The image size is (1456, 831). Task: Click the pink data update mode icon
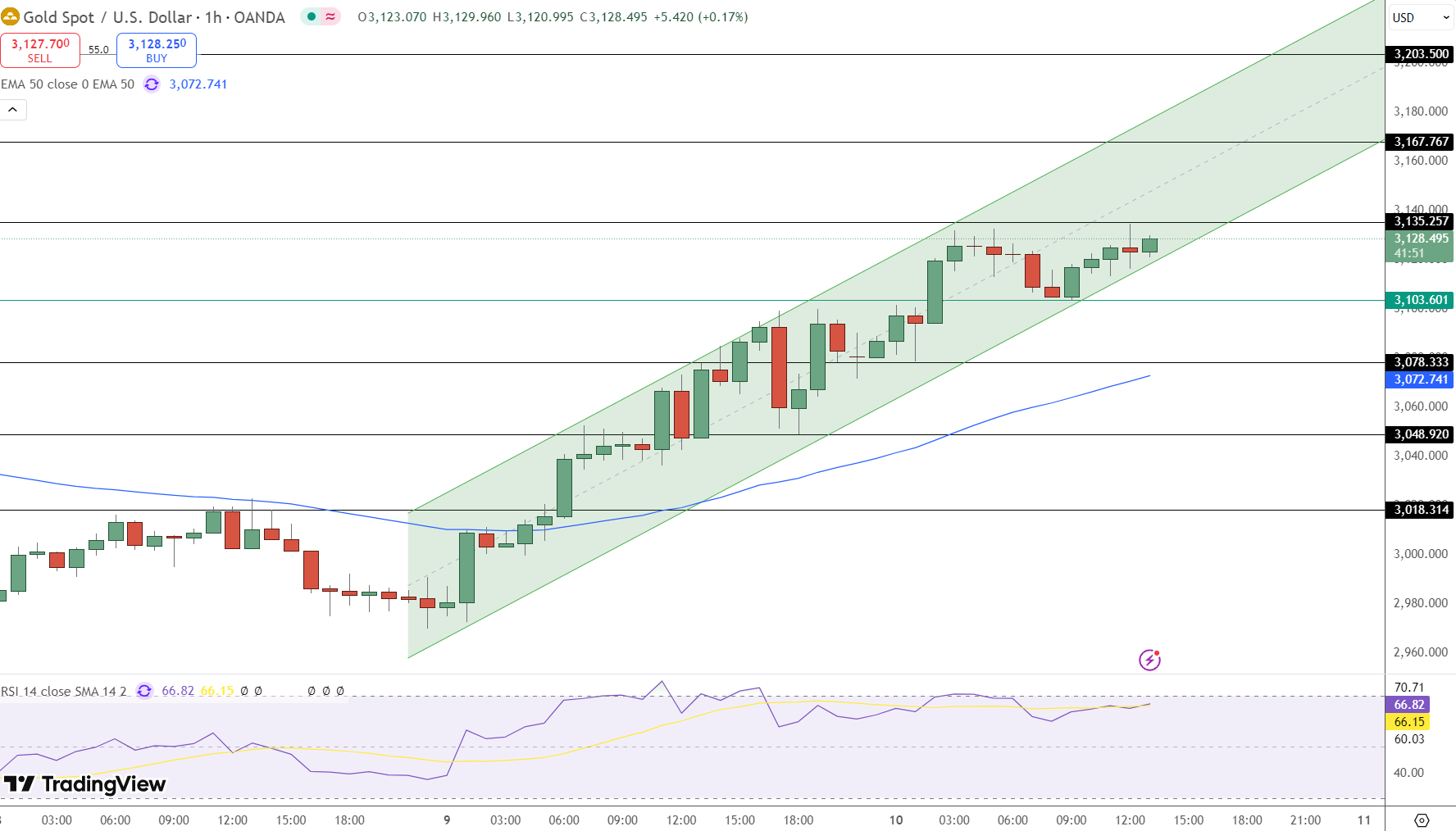tap(330, 16)
